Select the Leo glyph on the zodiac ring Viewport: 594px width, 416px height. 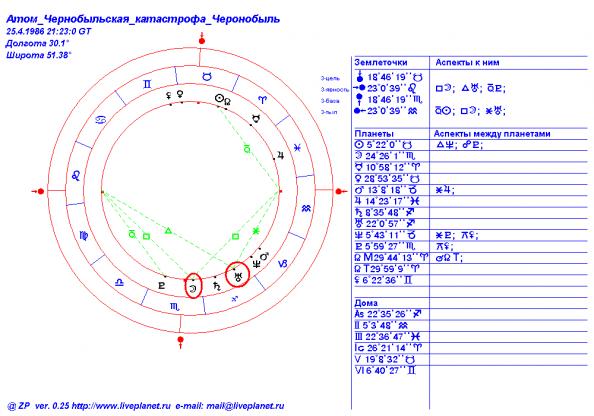pos(76,175)
